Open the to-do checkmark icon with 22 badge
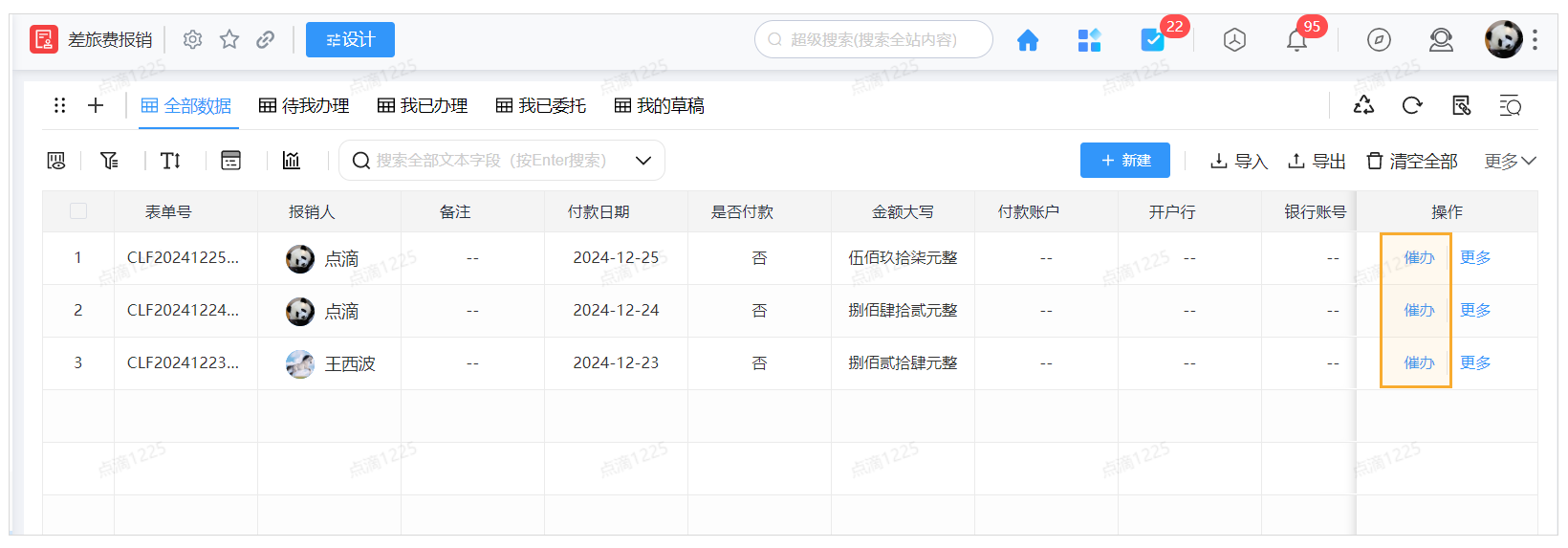The width and height of the screenshot is (1568, 548). (1152, 40)
